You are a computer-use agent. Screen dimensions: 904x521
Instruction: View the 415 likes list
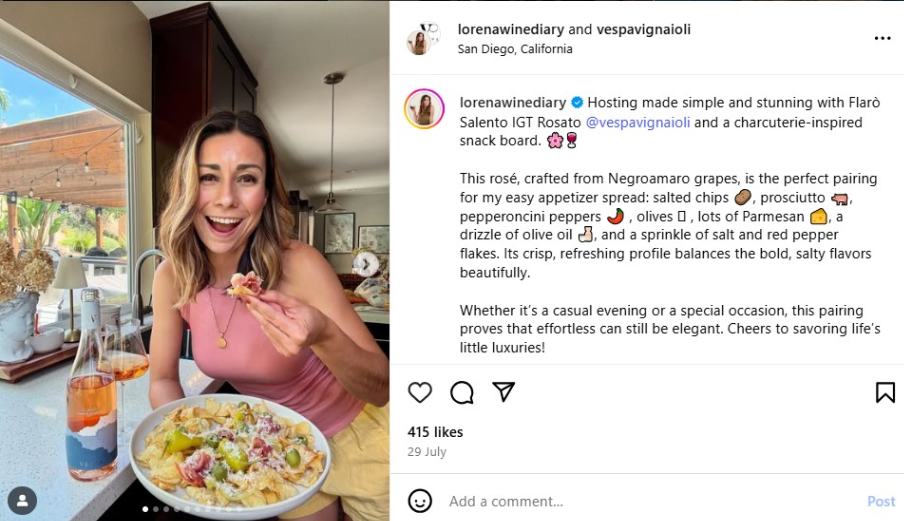[435, 432]
